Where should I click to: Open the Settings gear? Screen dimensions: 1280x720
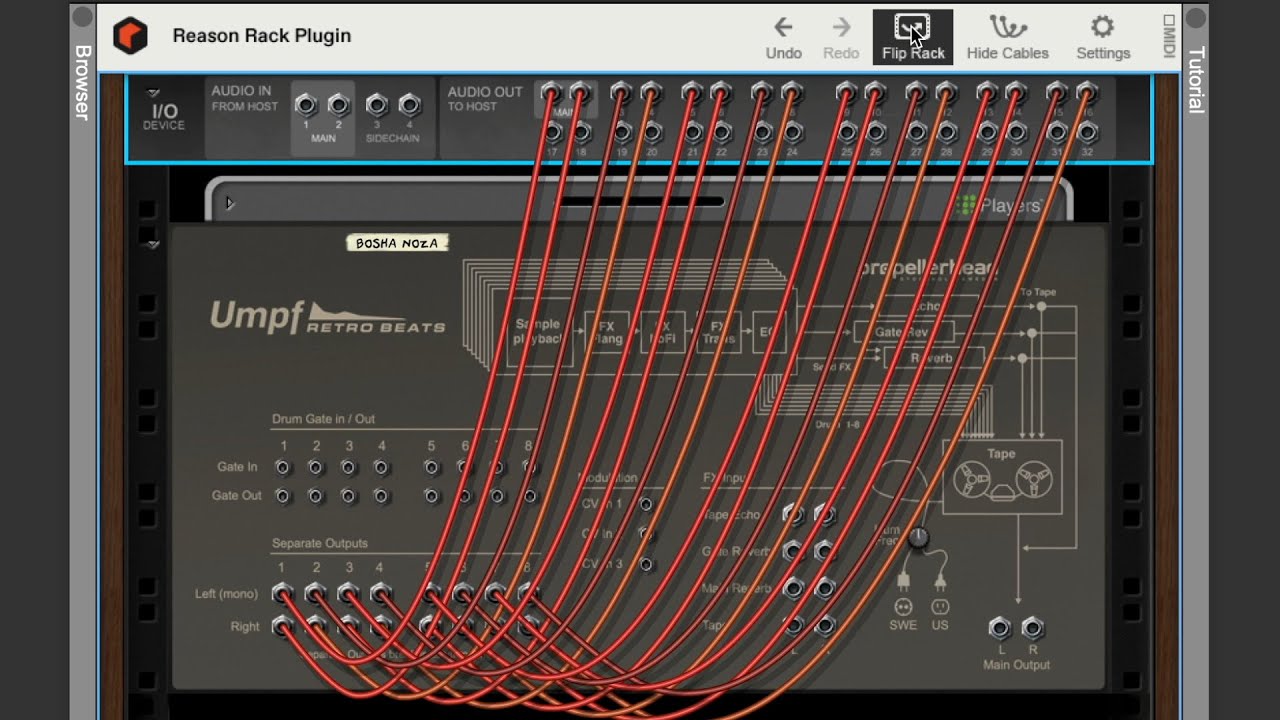click(x=1103, y=38)
